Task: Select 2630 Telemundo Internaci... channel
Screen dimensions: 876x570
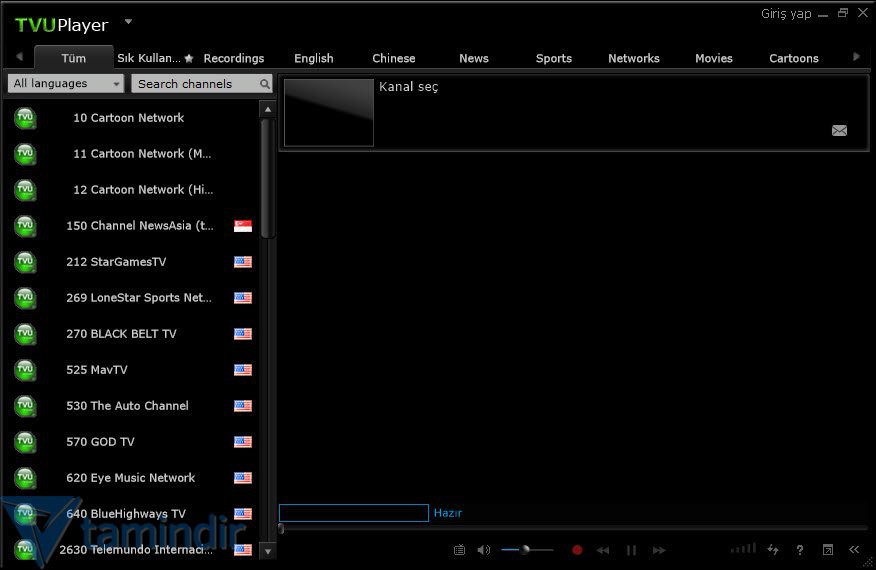Action: (x=132, y=550)
